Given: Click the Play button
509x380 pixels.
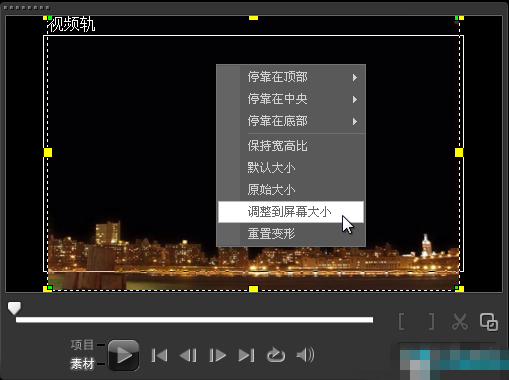Looking at the screenshot, I should 123,355.
